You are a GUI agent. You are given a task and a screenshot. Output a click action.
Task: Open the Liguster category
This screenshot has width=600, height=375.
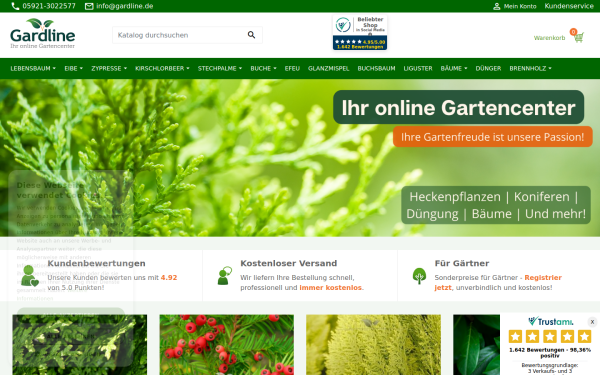[418, 68]
